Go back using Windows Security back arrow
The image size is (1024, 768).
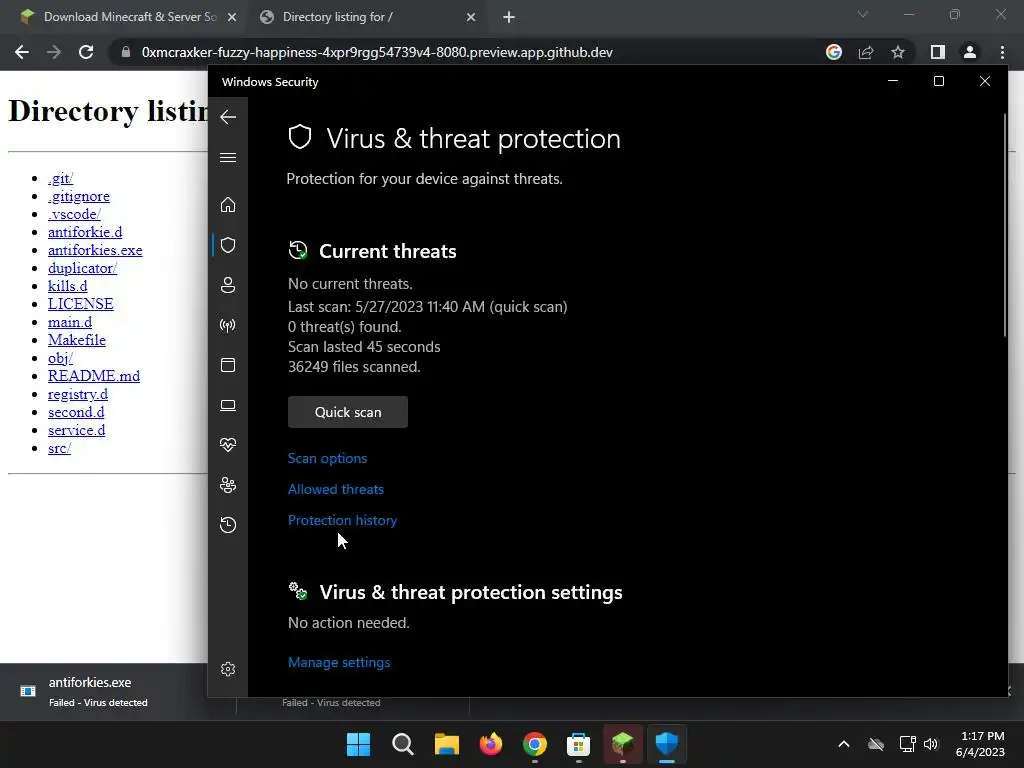pos(228,117)
